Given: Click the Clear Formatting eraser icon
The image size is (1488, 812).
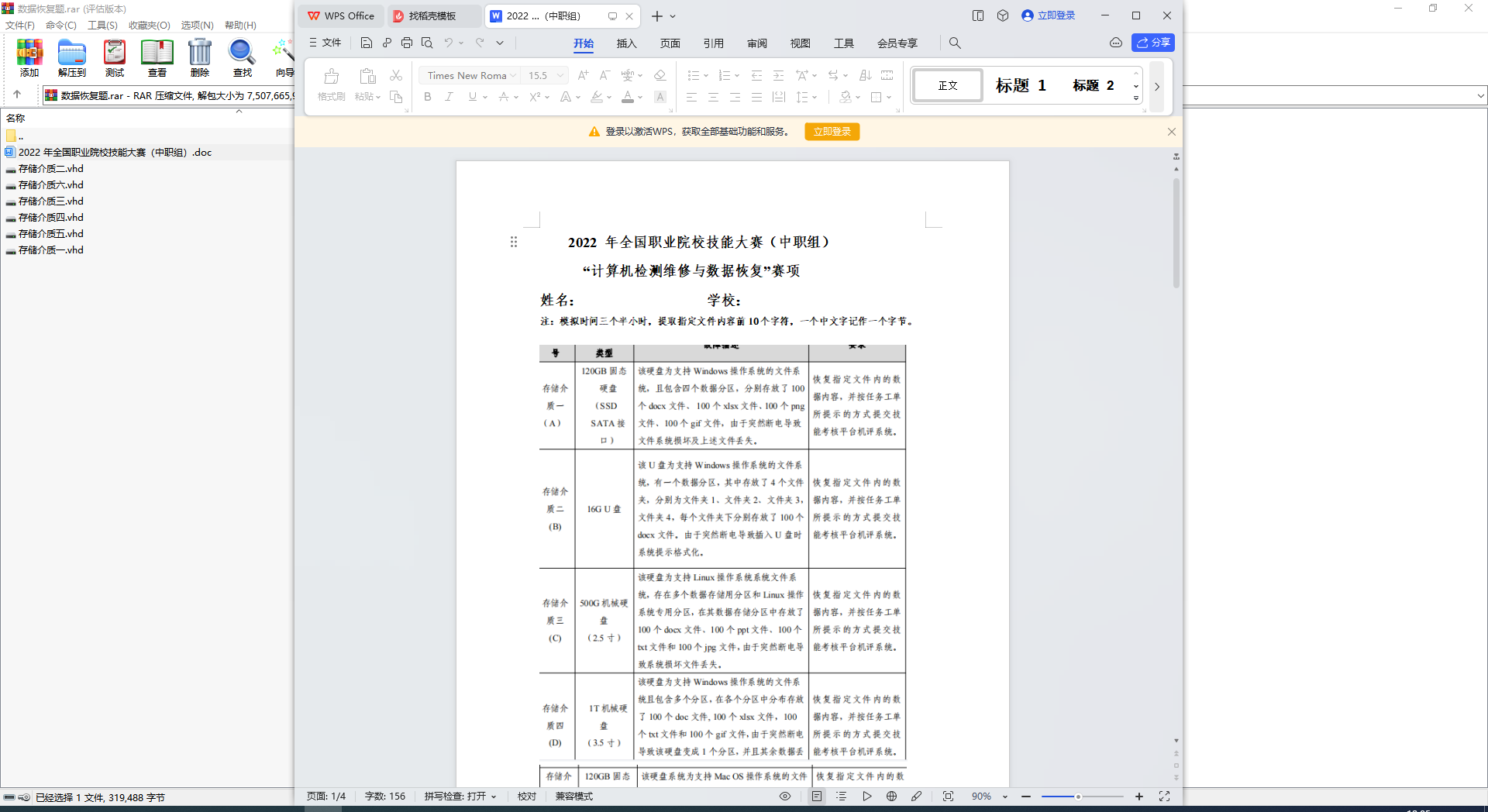Looking at the screenshot, I should [660, 75].
